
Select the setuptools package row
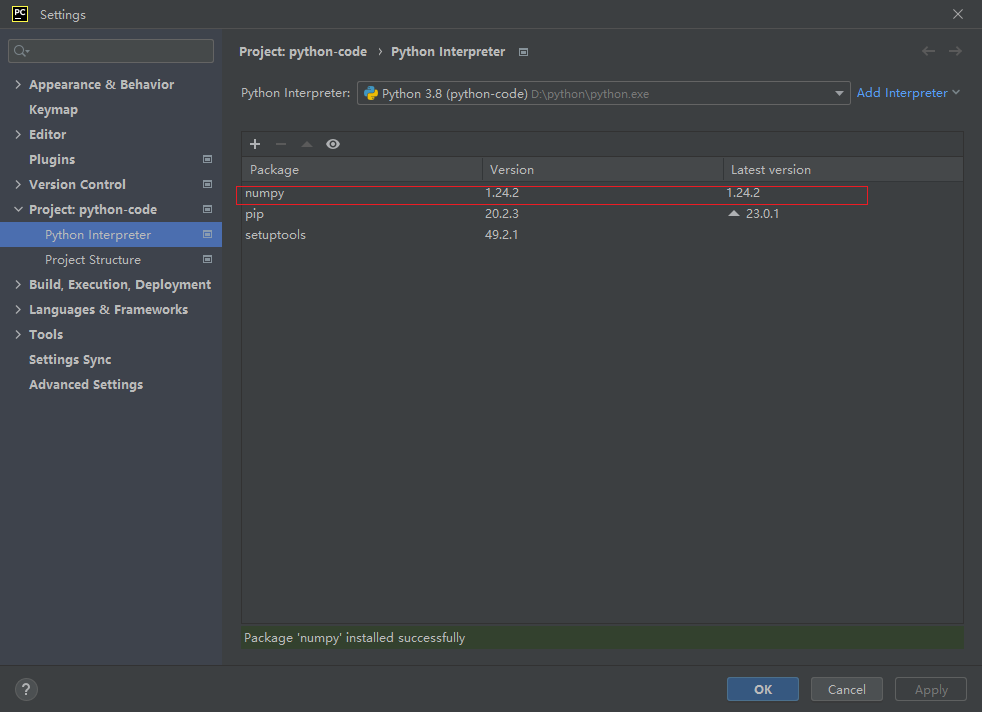602,235
